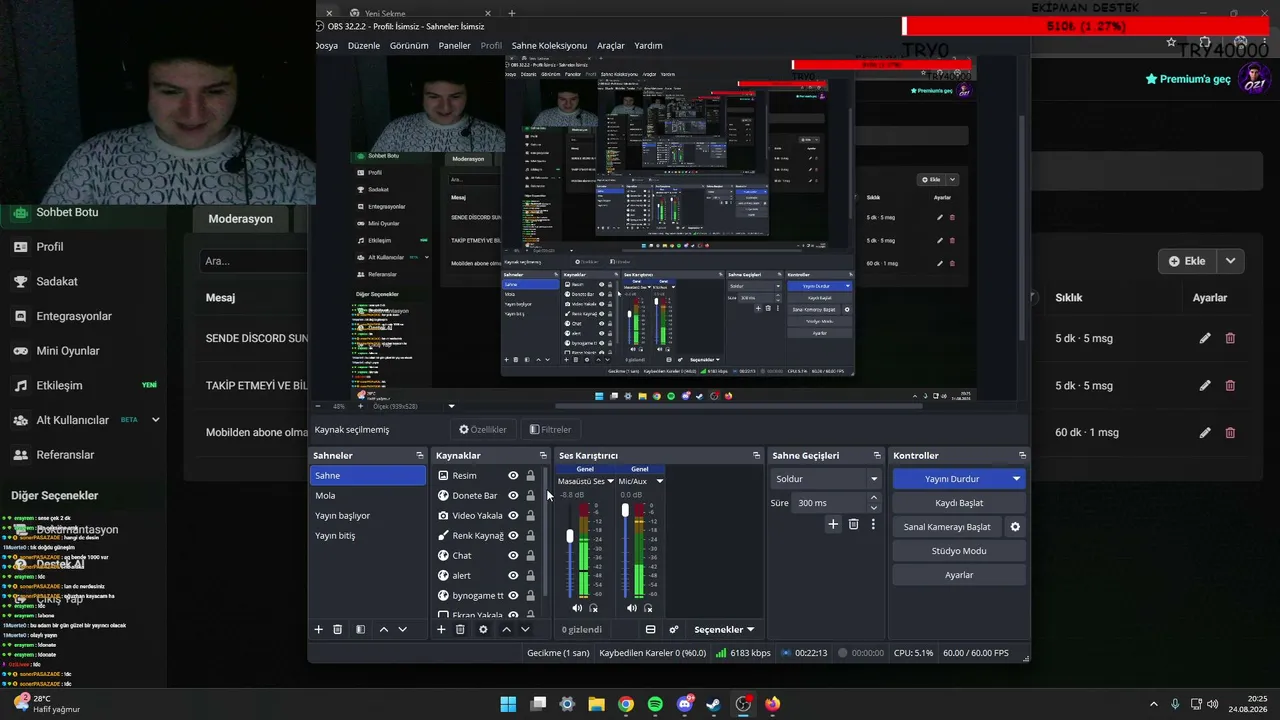The width and height of the screenshot is (1280, 720).
Task: Toggle lock on Chat source
Action: 530,556
